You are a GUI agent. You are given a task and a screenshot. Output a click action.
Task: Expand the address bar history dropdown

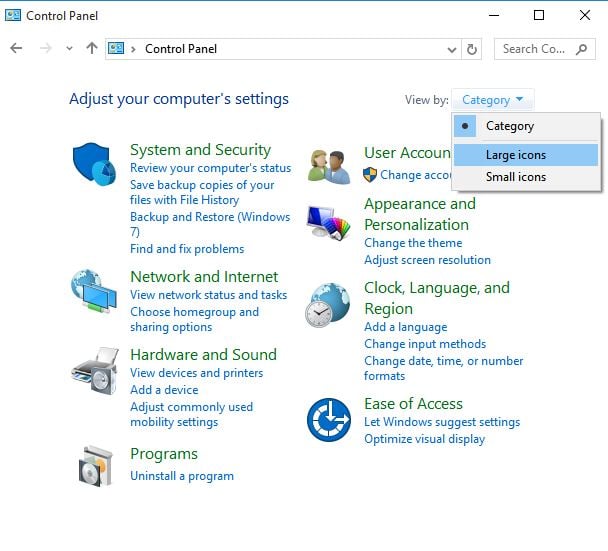(x=451, y=50)
